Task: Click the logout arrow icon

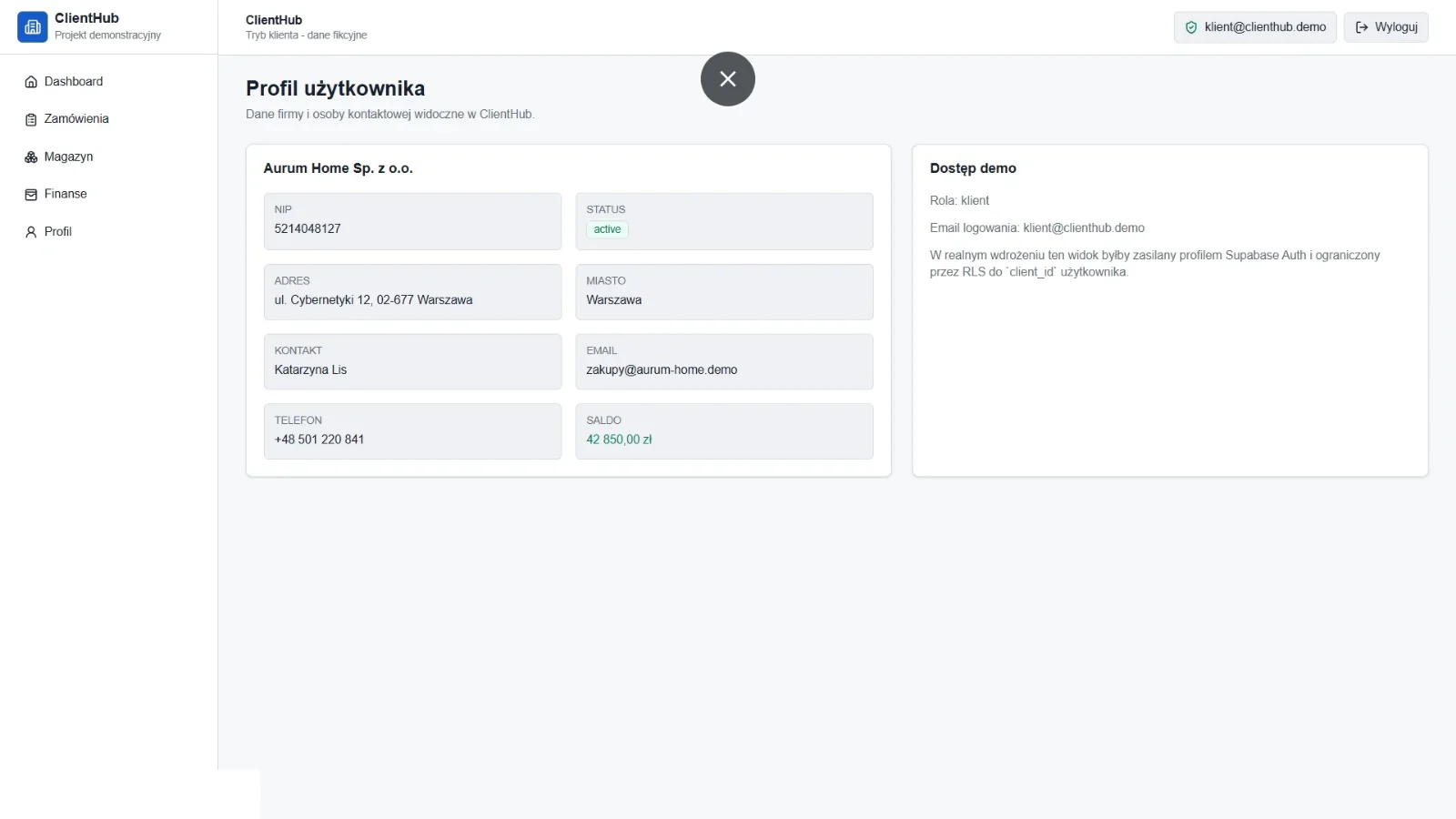Action: 1362,27
